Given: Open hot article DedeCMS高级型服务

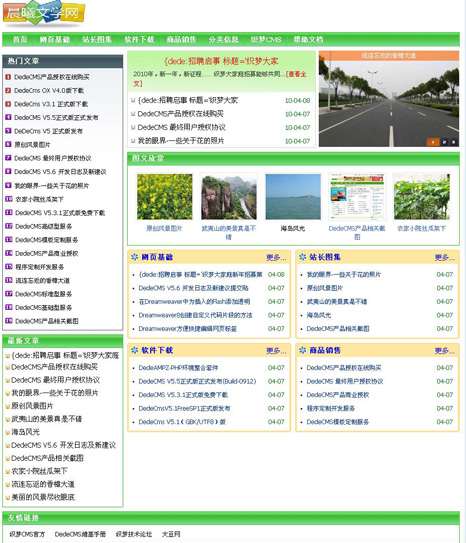Looking at the screenshot, I should (44, 226).
